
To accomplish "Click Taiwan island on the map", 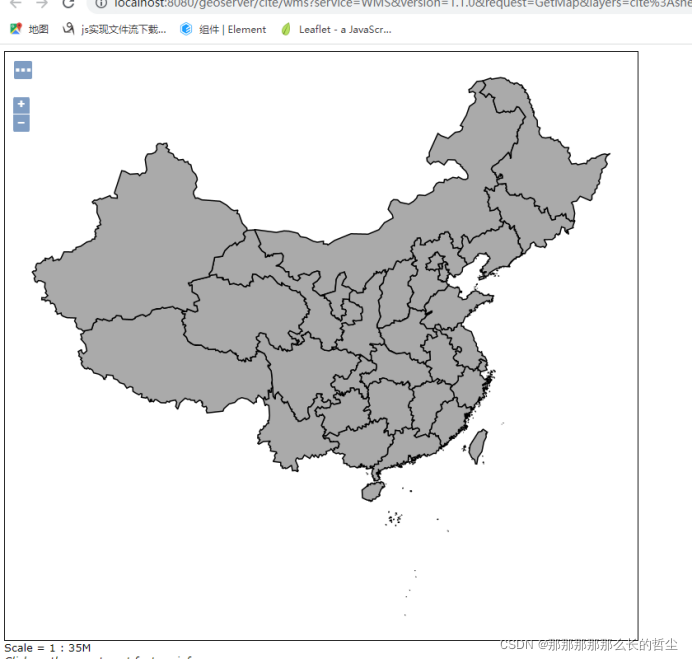I will [x=478, y=446].
